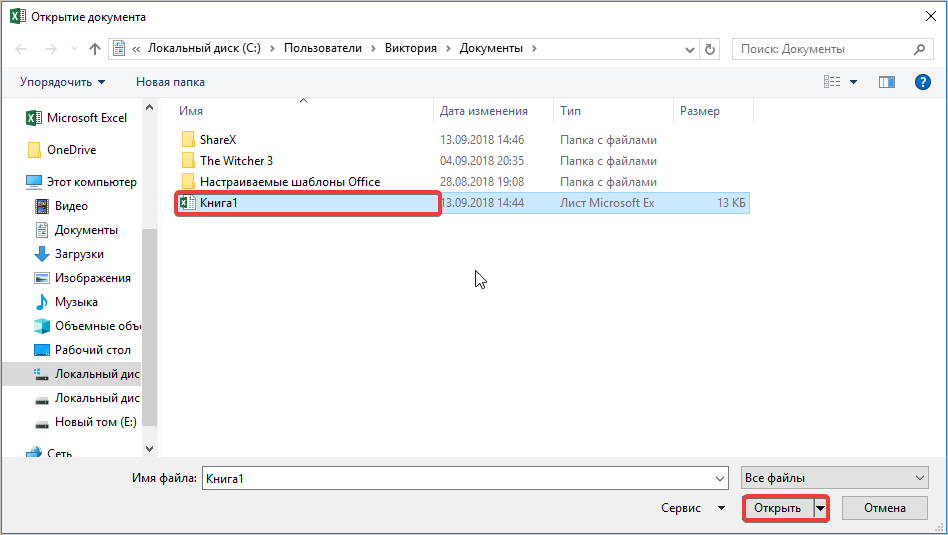Select Загрузки in the sidebar
The image size is (948, 535).
click(x=78, y=254)
